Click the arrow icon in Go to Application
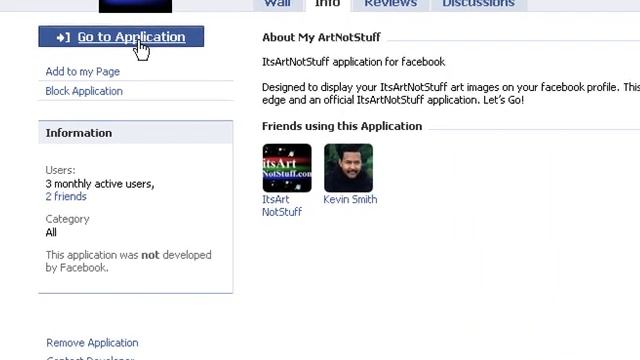This screenshot has height=360, width=640. [x=63, y=38]
